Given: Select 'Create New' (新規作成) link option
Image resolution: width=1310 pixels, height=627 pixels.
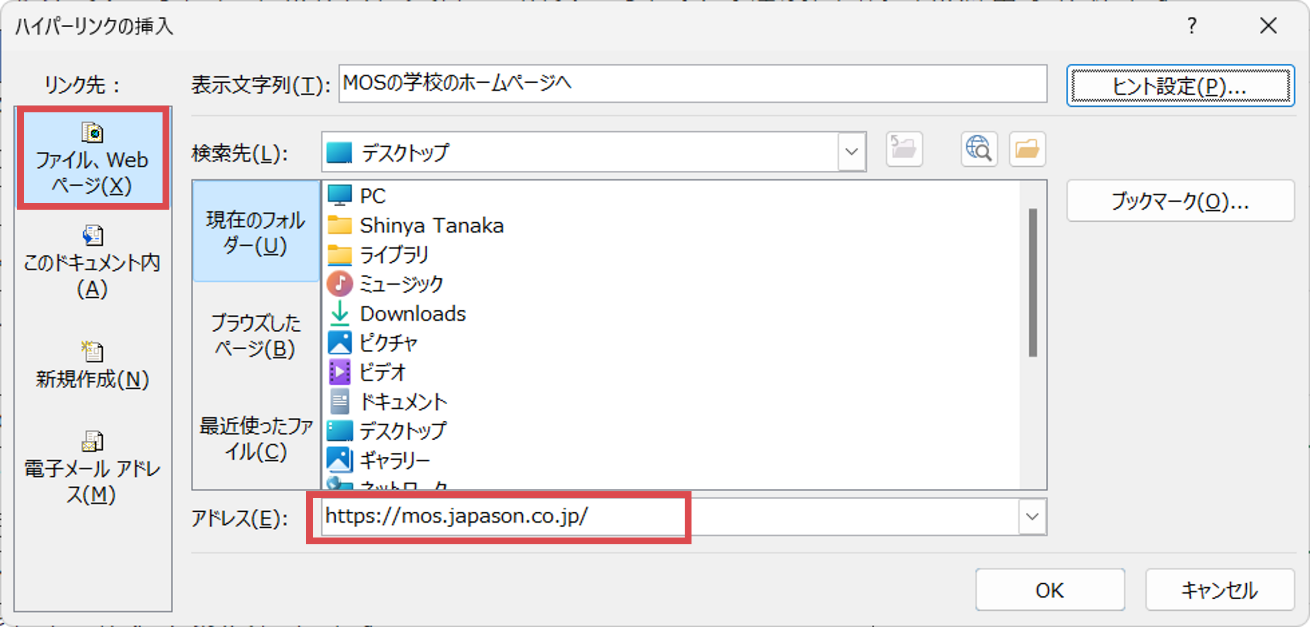Looking at the screenshot, I should click(x=92, y=366).
